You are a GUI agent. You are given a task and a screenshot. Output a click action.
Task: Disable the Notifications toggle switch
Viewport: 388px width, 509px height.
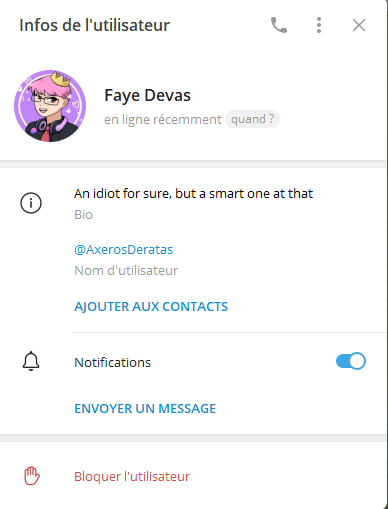[351, 361]
